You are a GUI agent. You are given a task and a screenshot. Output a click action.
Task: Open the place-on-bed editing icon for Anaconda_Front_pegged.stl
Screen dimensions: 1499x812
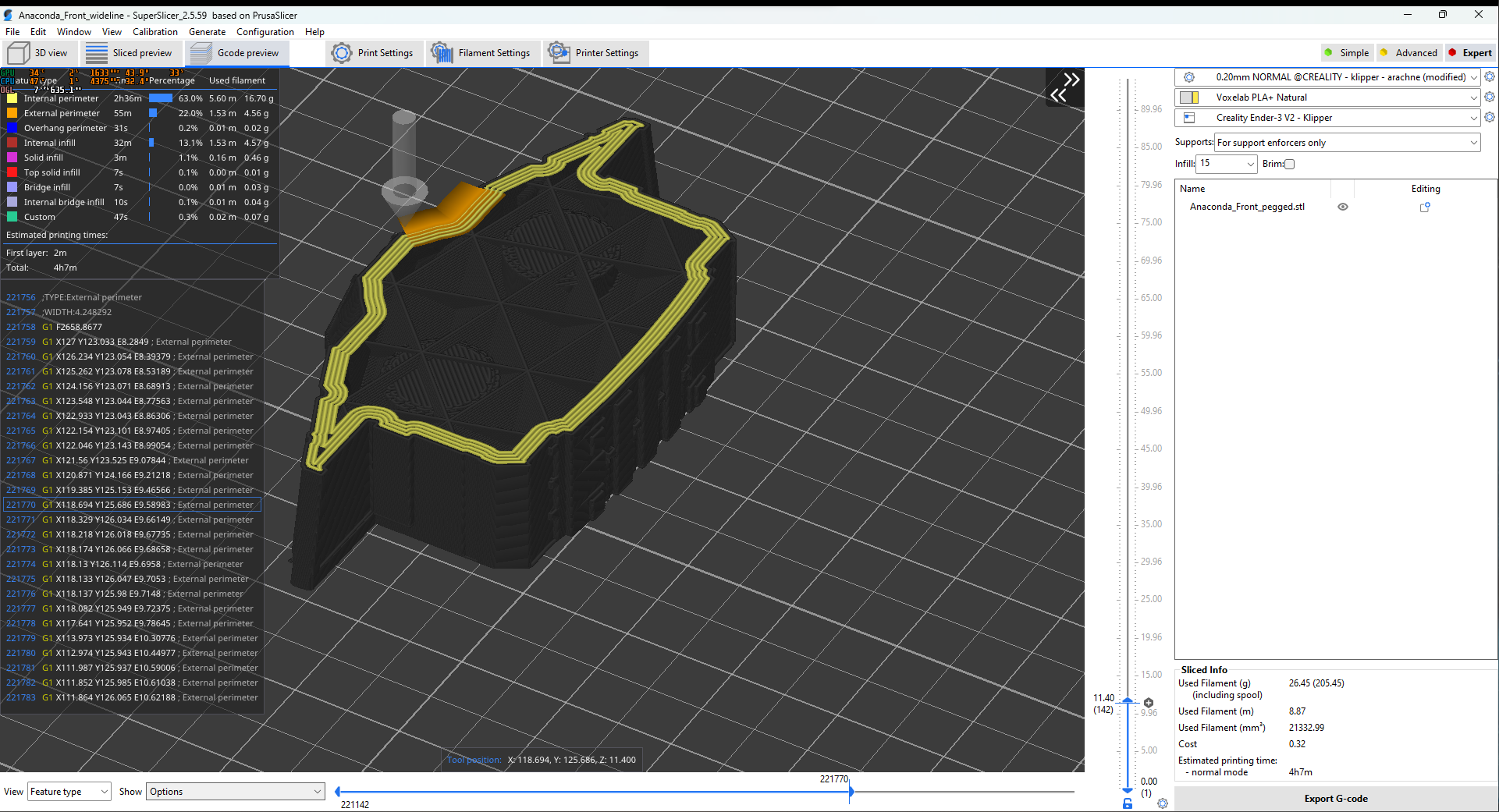pos(1425,207)
